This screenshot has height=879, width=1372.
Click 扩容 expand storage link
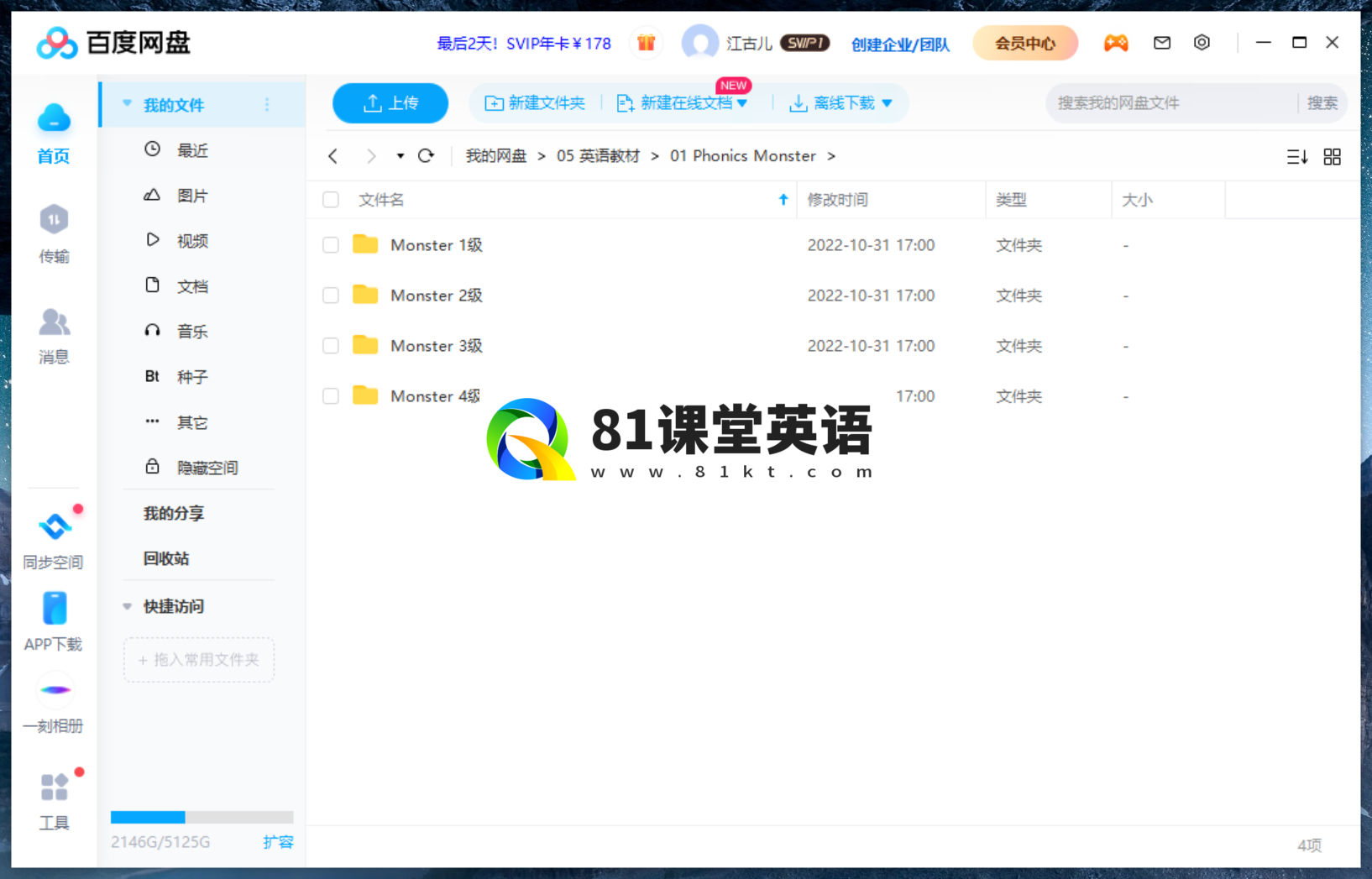coord(278,841)
